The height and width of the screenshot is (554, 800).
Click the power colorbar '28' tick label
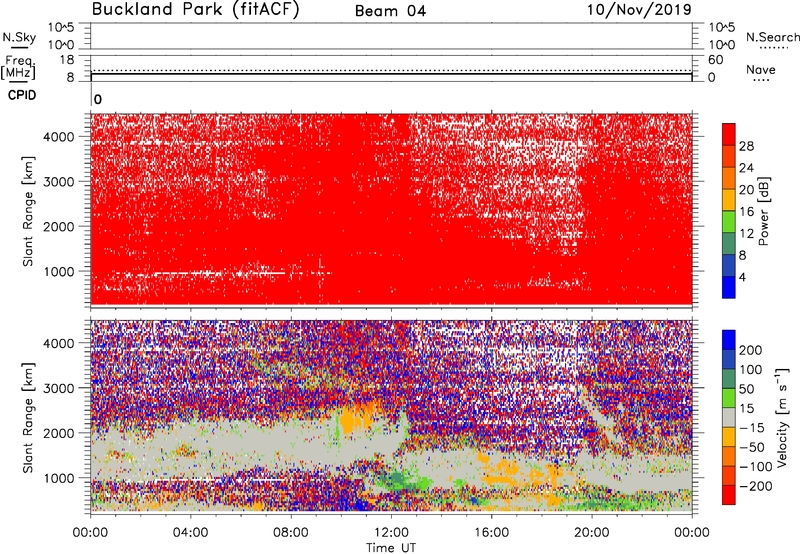746,146
